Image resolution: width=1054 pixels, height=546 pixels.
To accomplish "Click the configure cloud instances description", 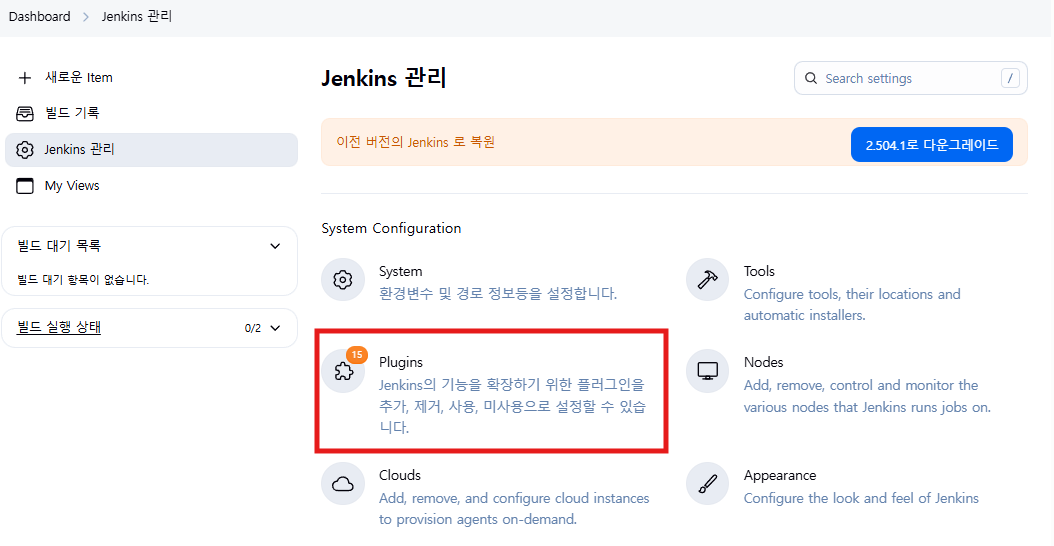I will click(514, 508).
